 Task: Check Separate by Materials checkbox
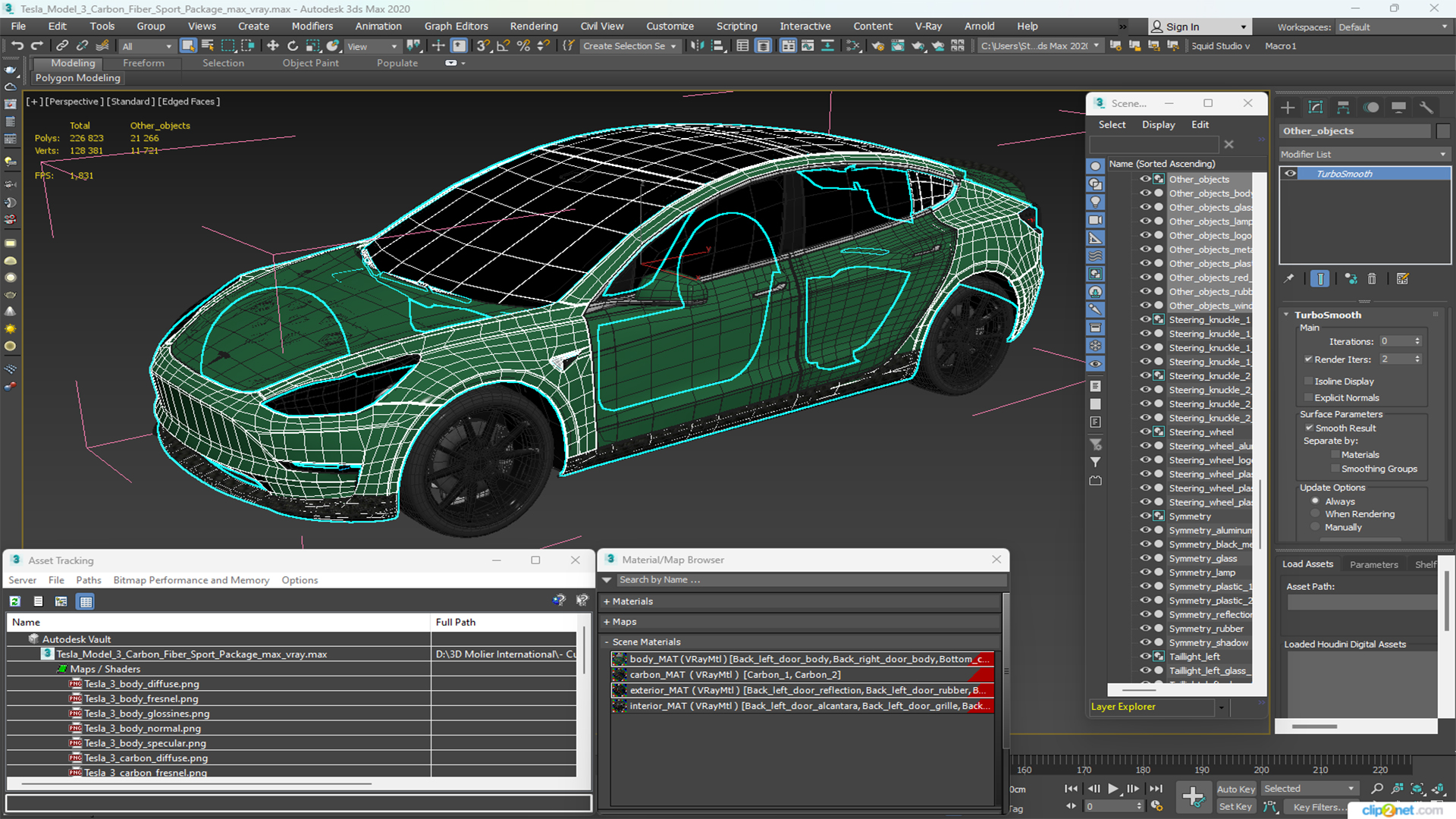pyautogui.click(x=1335, y=455)
